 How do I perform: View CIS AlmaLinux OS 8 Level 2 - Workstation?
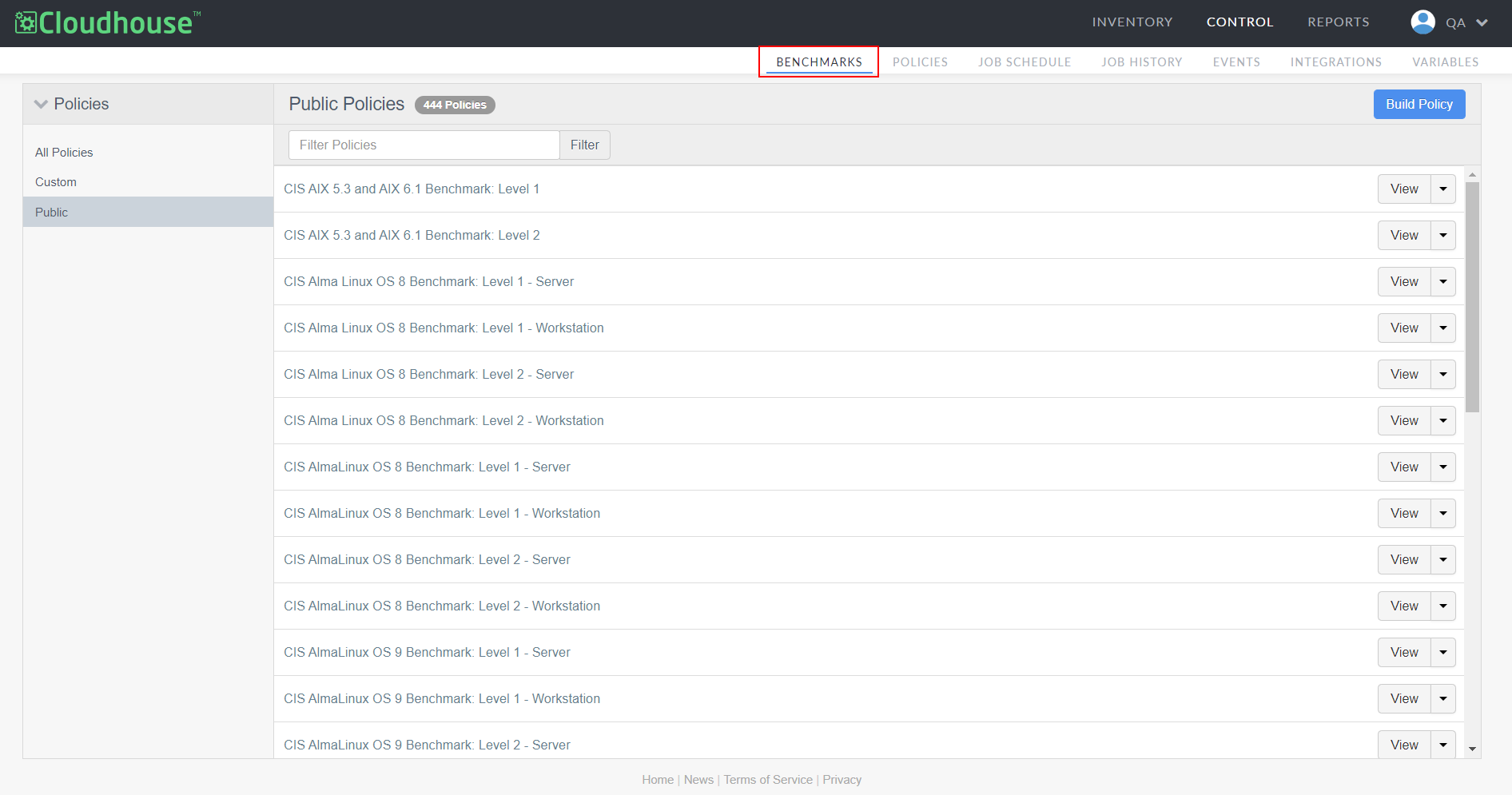pyautogui.click(x=1404, y=606)
